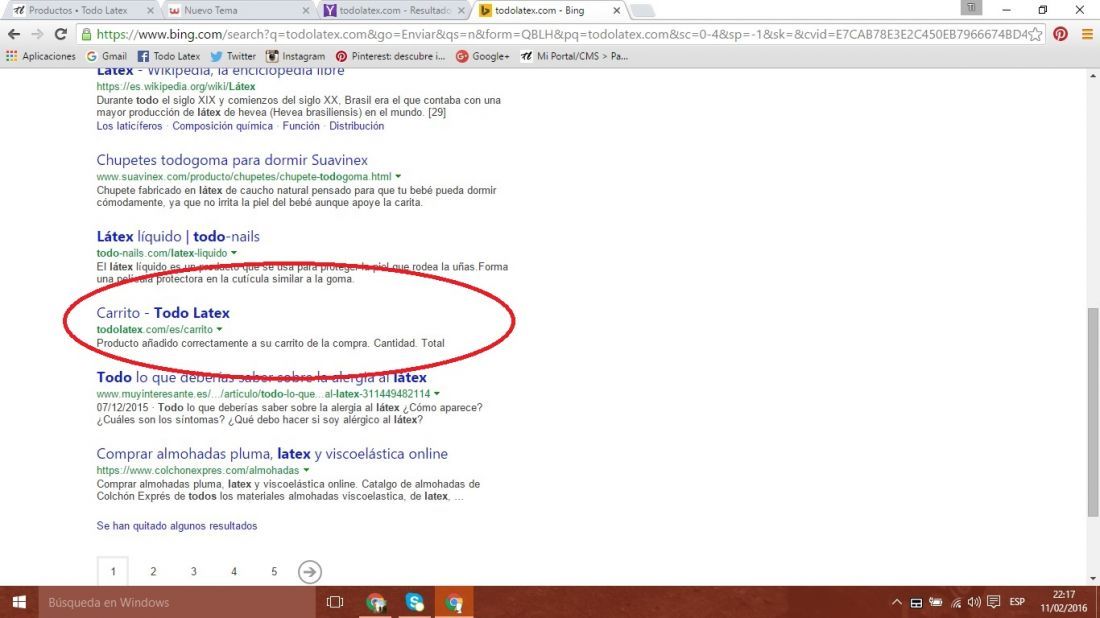Close the todolatex.com - Bing tab

[617, 11]
